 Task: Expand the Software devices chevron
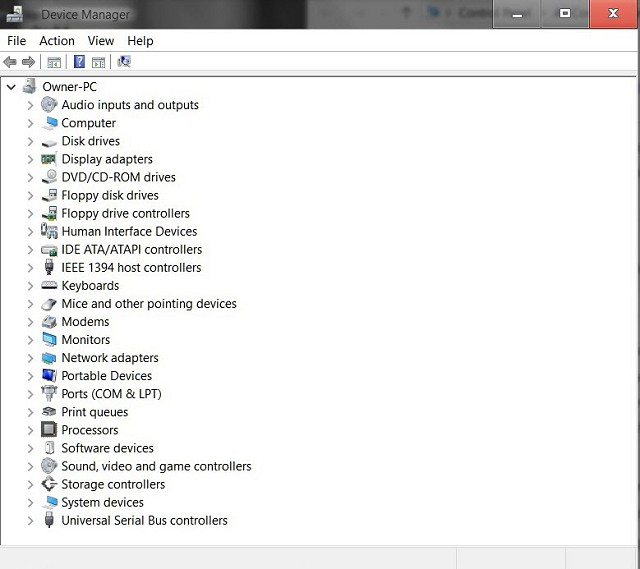click(30, 448)
